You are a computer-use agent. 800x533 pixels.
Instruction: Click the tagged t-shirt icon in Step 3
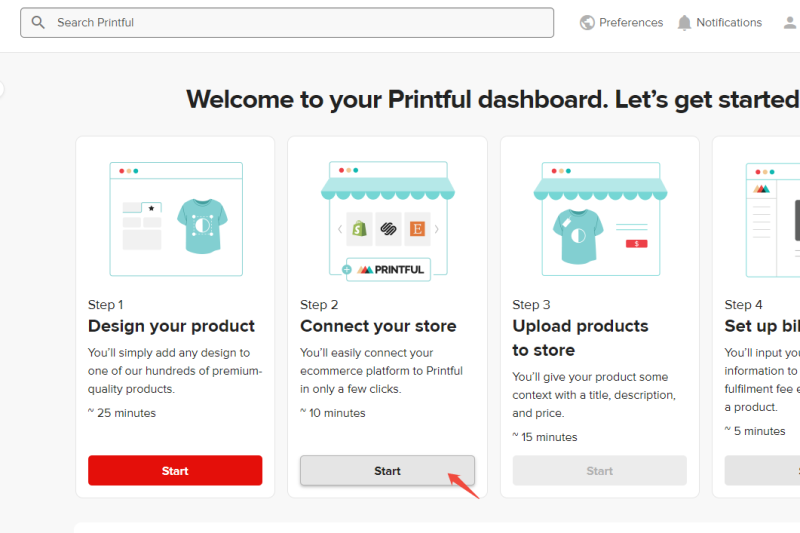pos(578,236)
